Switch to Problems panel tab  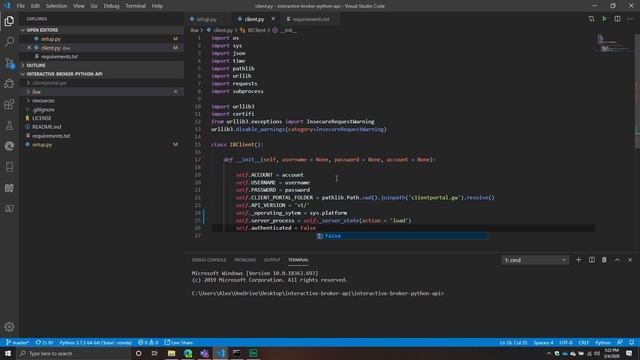point(244,260)
